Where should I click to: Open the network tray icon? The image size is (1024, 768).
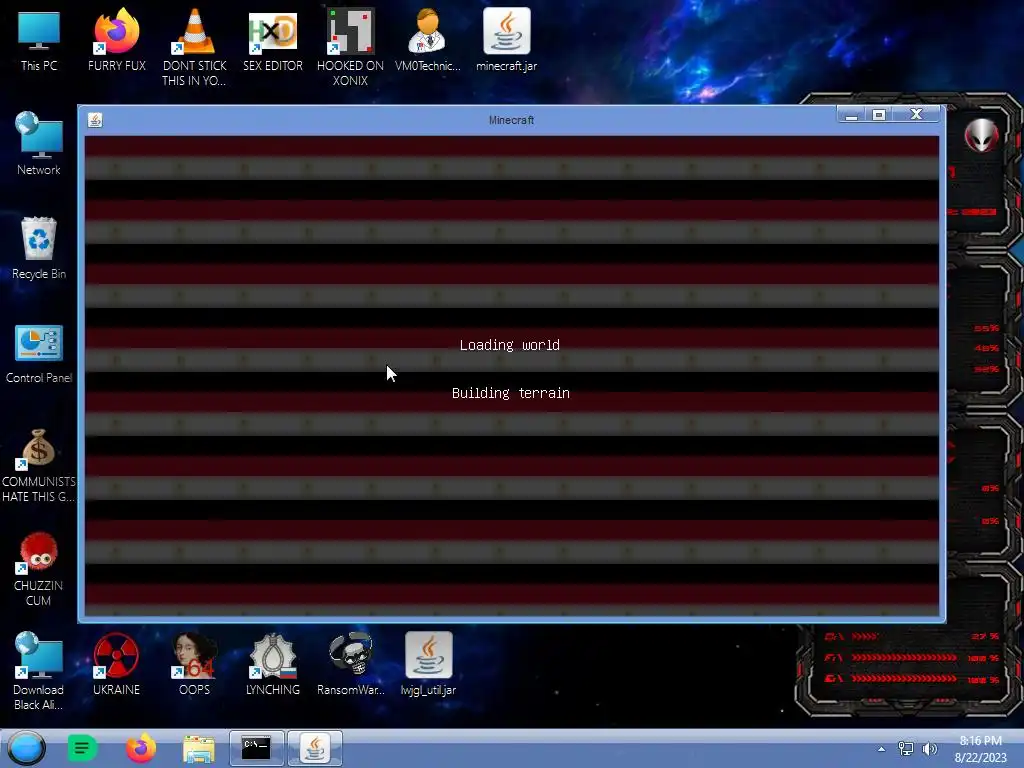point(906,749)
